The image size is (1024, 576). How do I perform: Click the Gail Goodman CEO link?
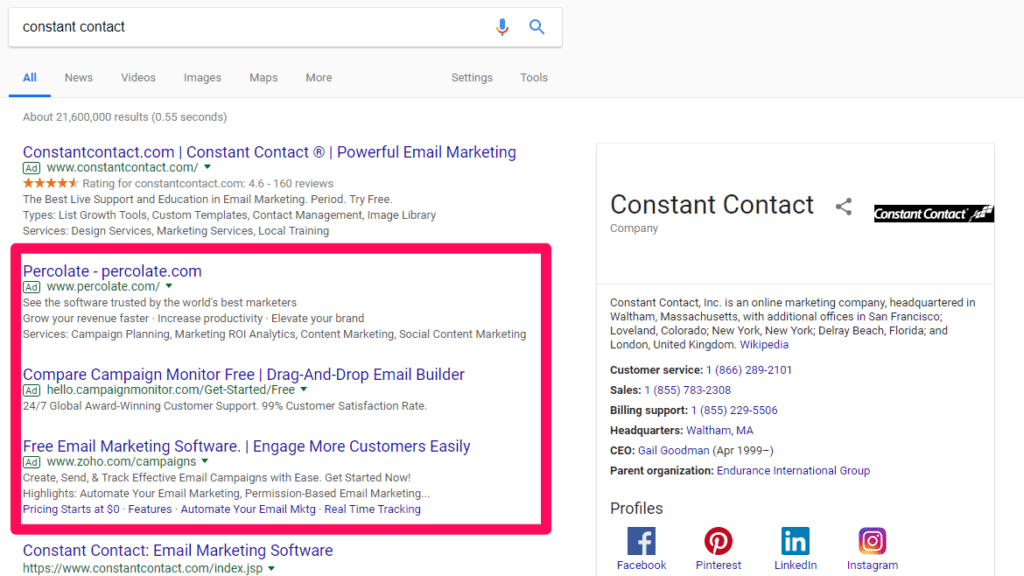click(672, 450)
